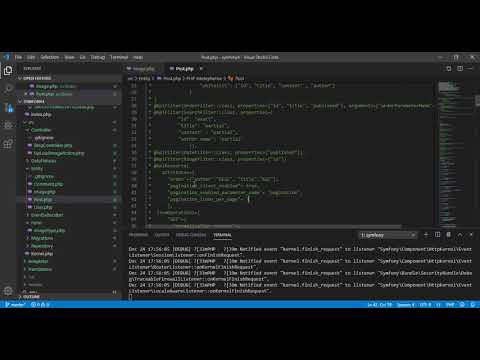Change encoding via UTF-8 status item
This screenshot has width=480, height=360.
tap(425, 305)
